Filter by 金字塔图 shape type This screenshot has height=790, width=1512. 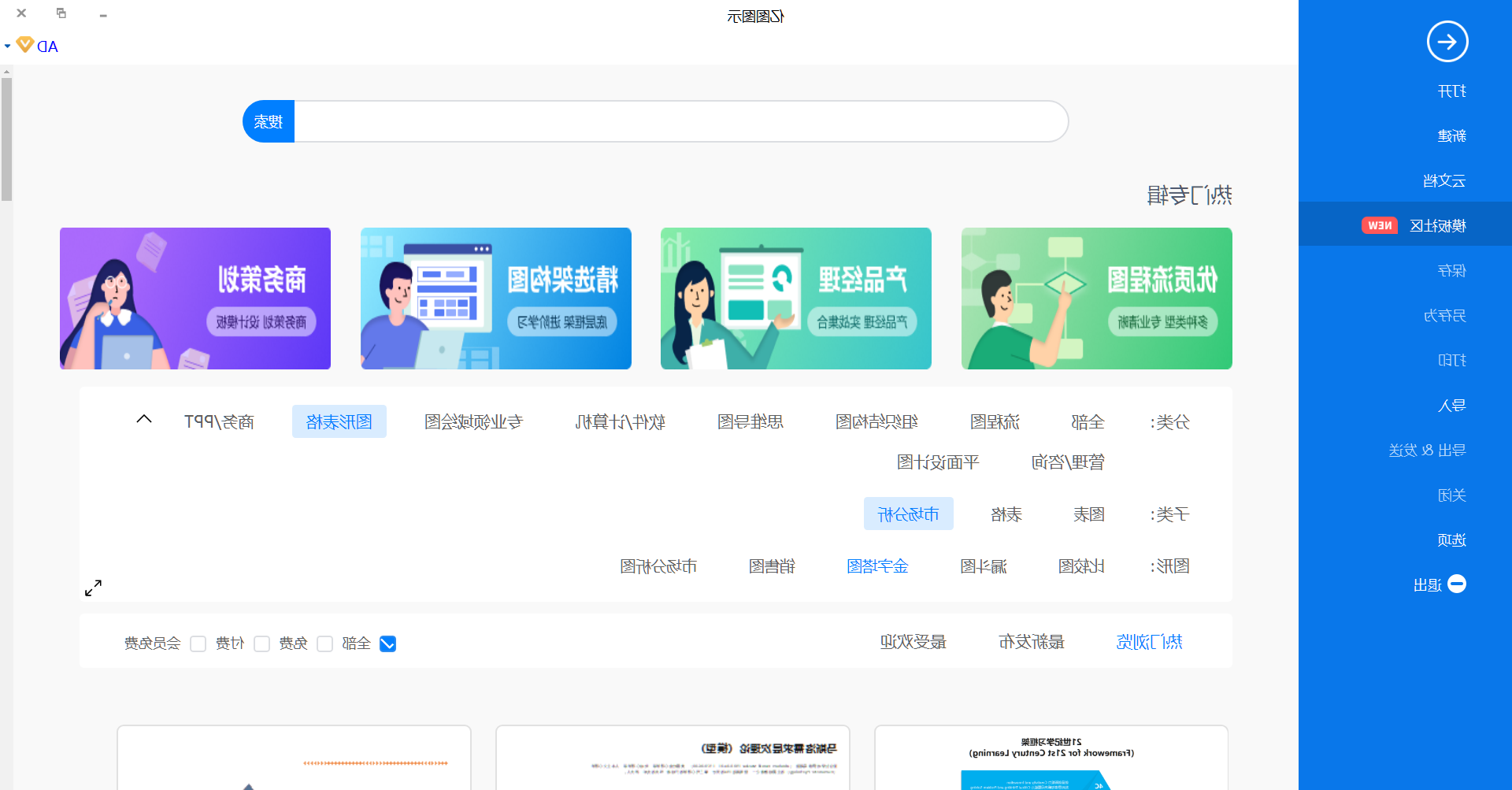[x=877, y=566]
